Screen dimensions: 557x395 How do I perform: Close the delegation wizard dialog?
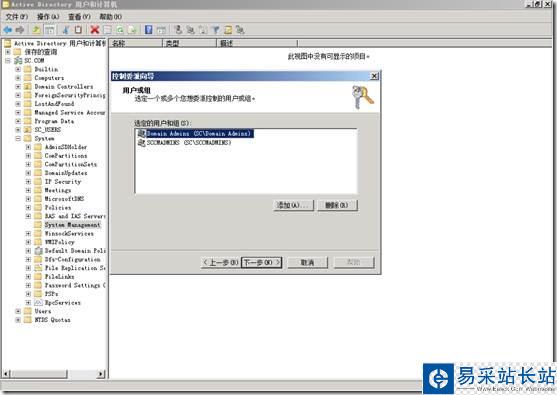coord(374,76)
